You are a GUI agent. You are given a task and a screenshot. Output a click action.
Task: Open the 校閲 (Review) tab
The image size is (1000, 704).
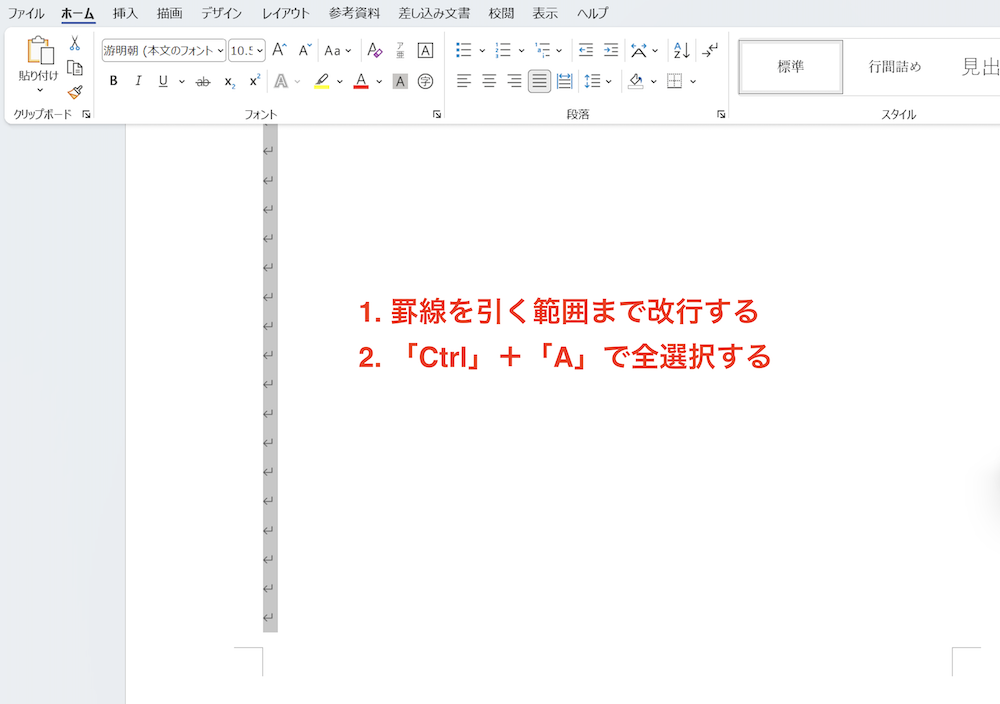coord(501,13)
